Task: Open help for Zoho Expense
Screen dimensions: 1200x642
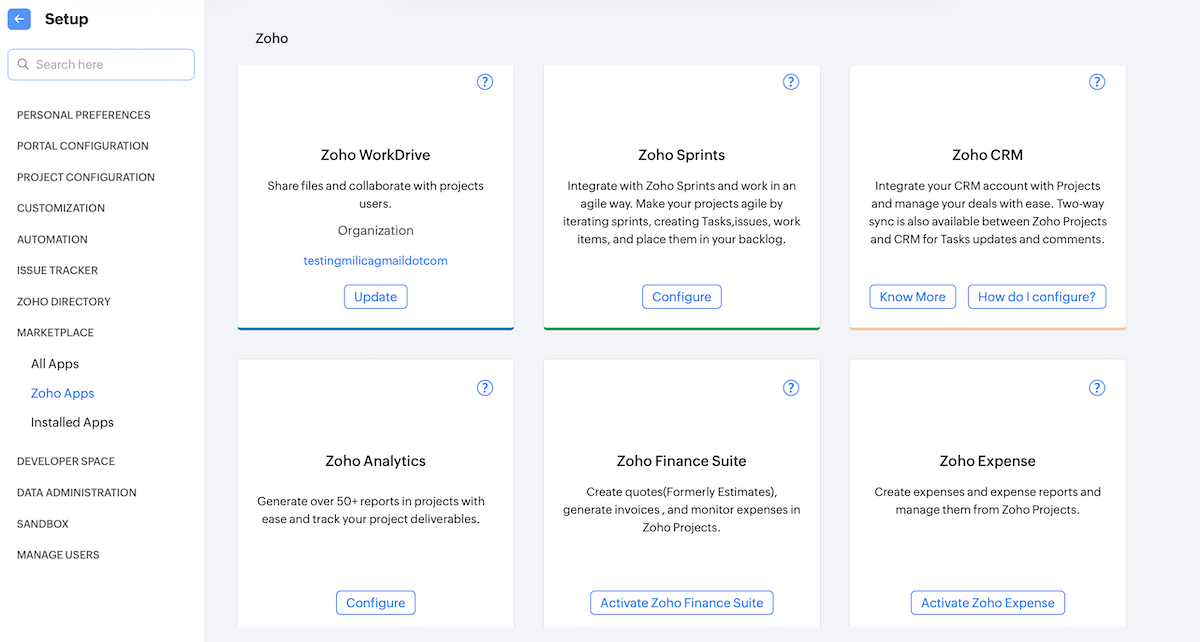Action: click(x=1097, y=388)
